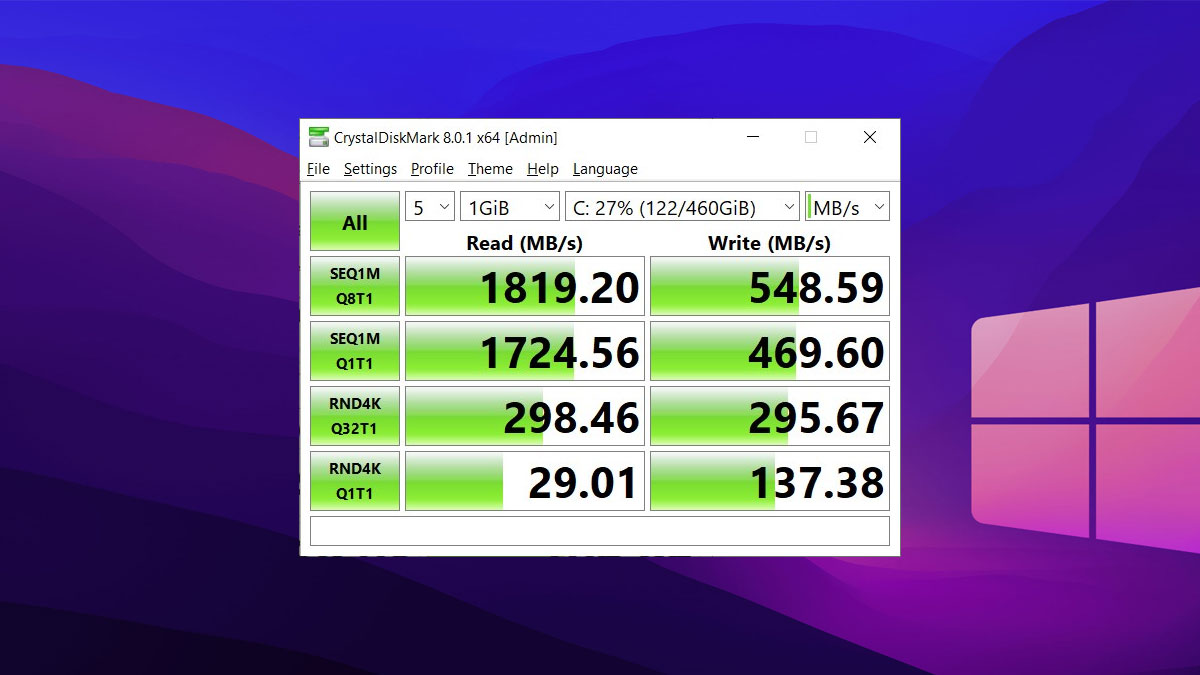Screen dimensions: 1200x675
Task: Change the MB/s unit dropdown
Action: point(847,207)
